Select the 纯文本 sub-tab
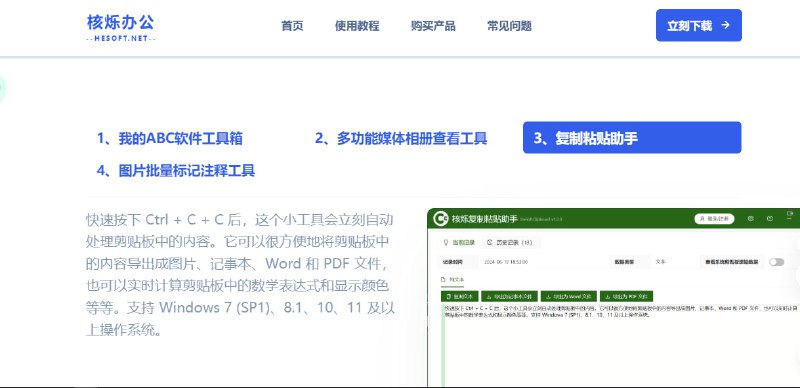This screenshot has height=388, width=800. pyautogui.click(x=453, y=280)
